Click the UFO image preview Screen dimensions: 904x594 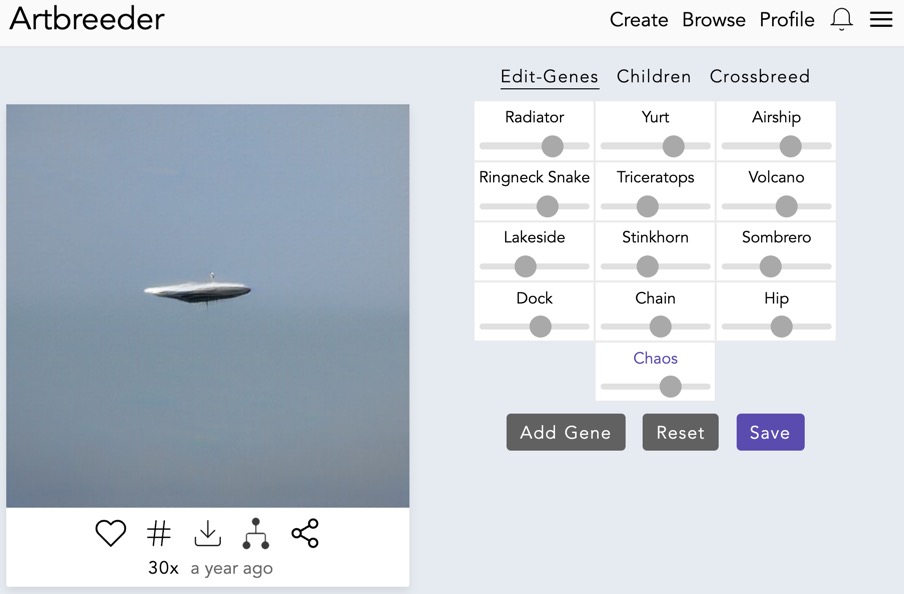[208, 306]
